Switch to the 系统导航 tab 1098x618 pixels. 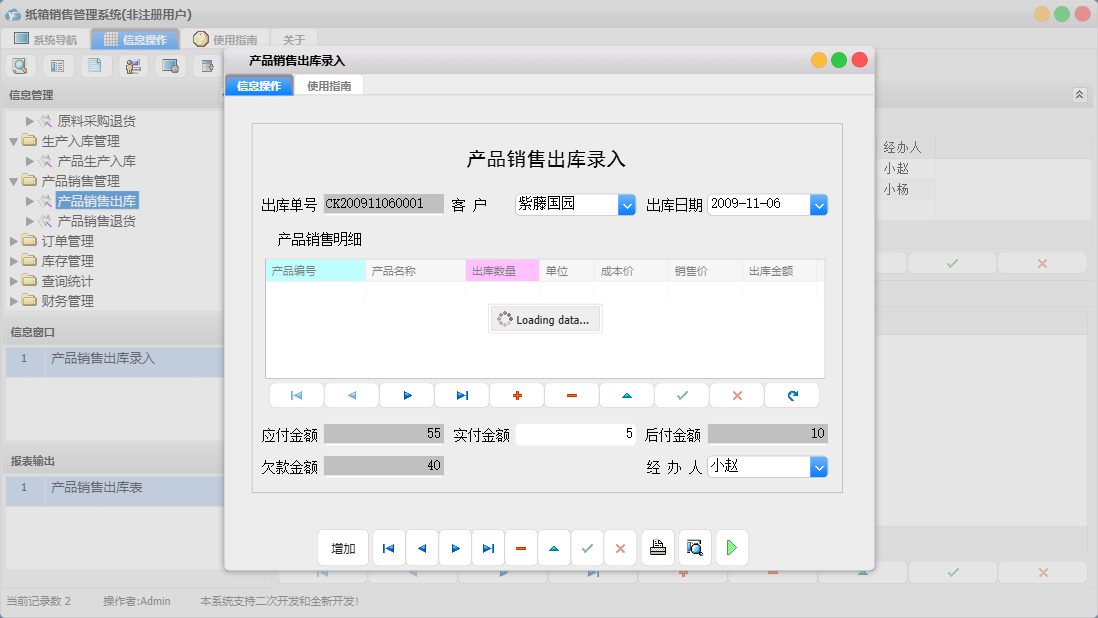(55, 39)
